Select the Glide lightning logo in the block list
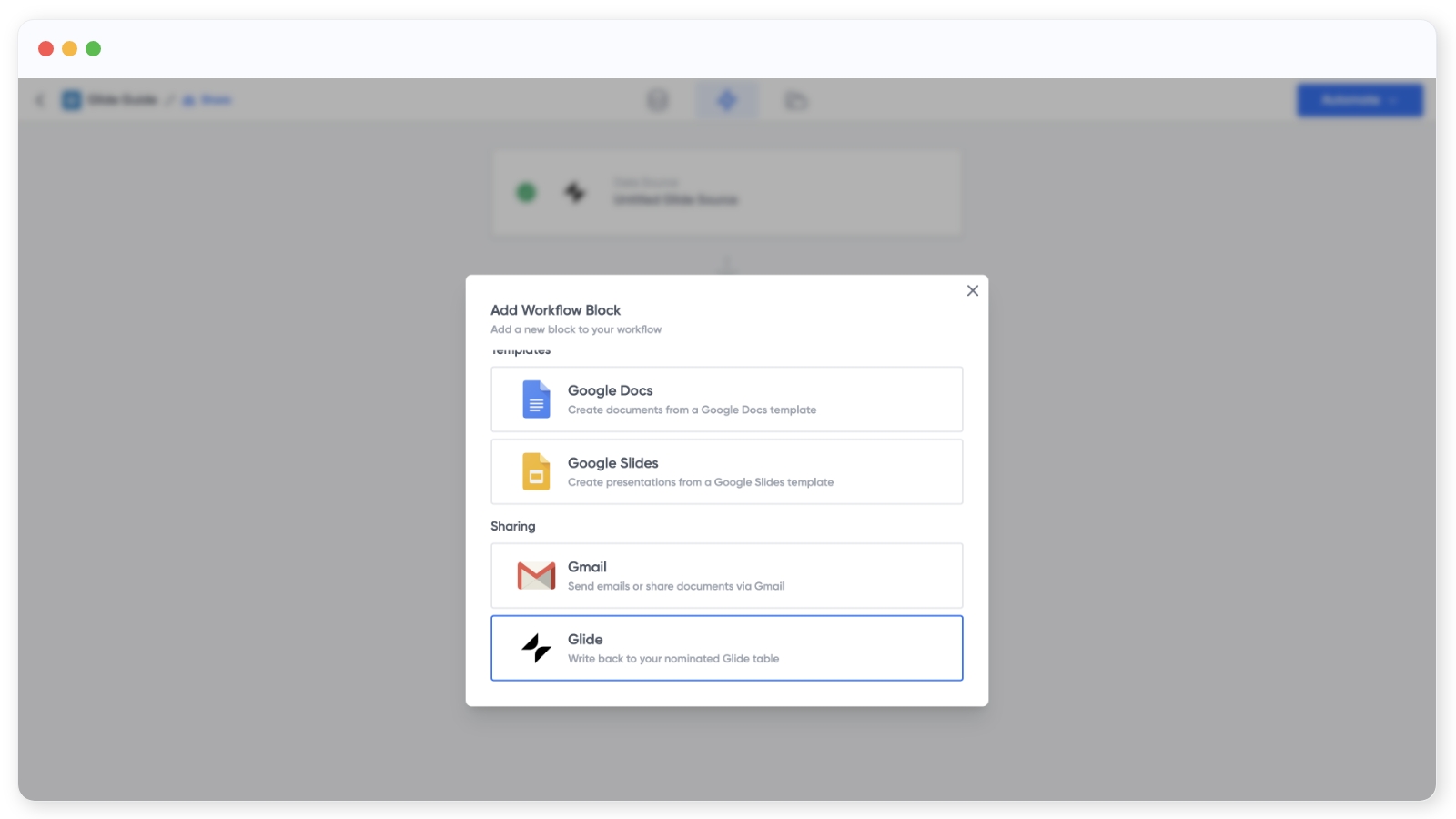Viewport: 1456px width, 819px height. [536, 648]
